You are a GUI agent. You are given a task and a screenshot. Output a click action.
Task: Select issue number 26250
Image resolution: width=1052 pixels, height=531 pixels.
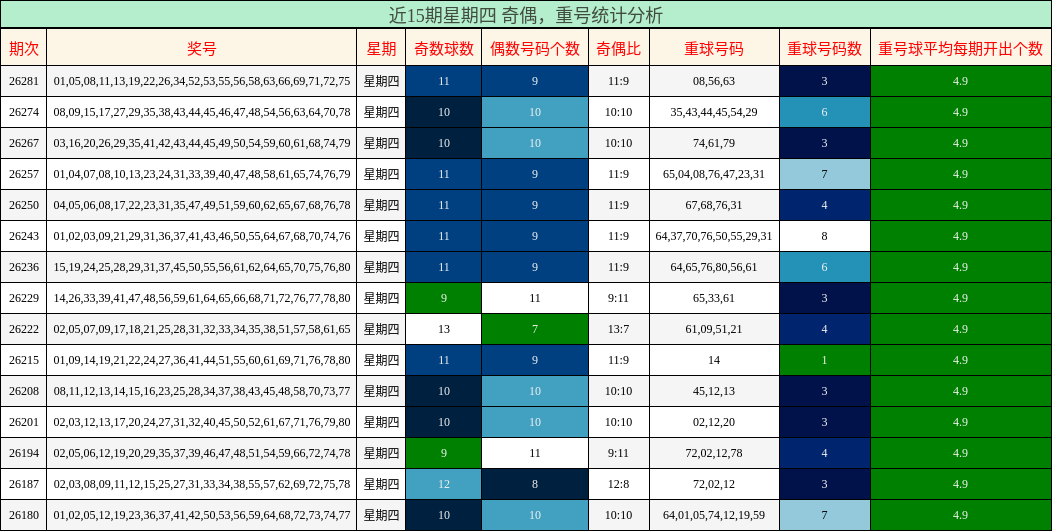point(23,205)
